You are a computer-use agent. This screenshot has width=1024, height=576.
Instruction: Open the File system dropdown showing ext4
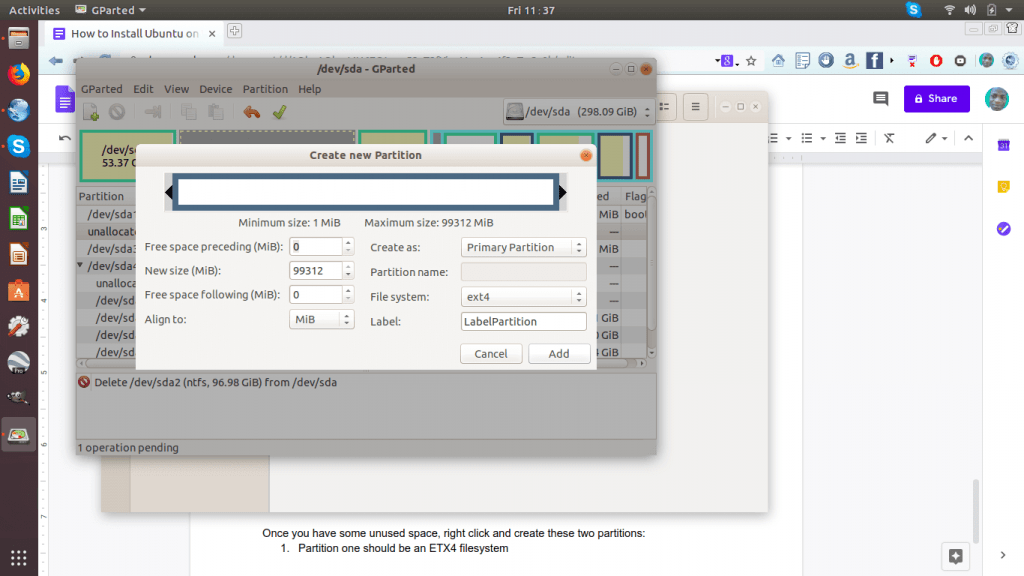523,296
